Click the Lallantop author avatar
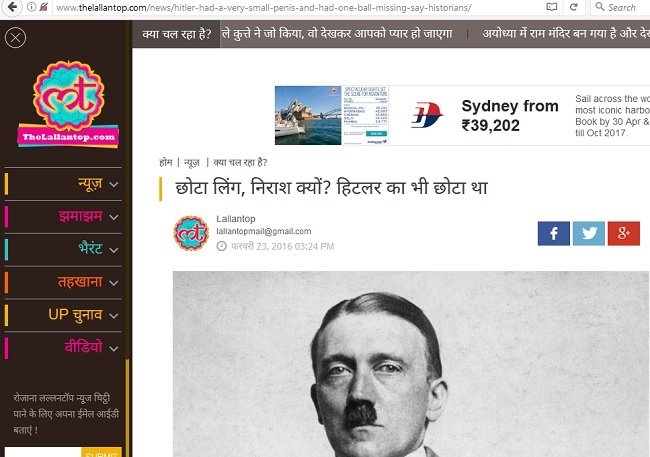The image size is (650, 457). [x=191, y=233]
